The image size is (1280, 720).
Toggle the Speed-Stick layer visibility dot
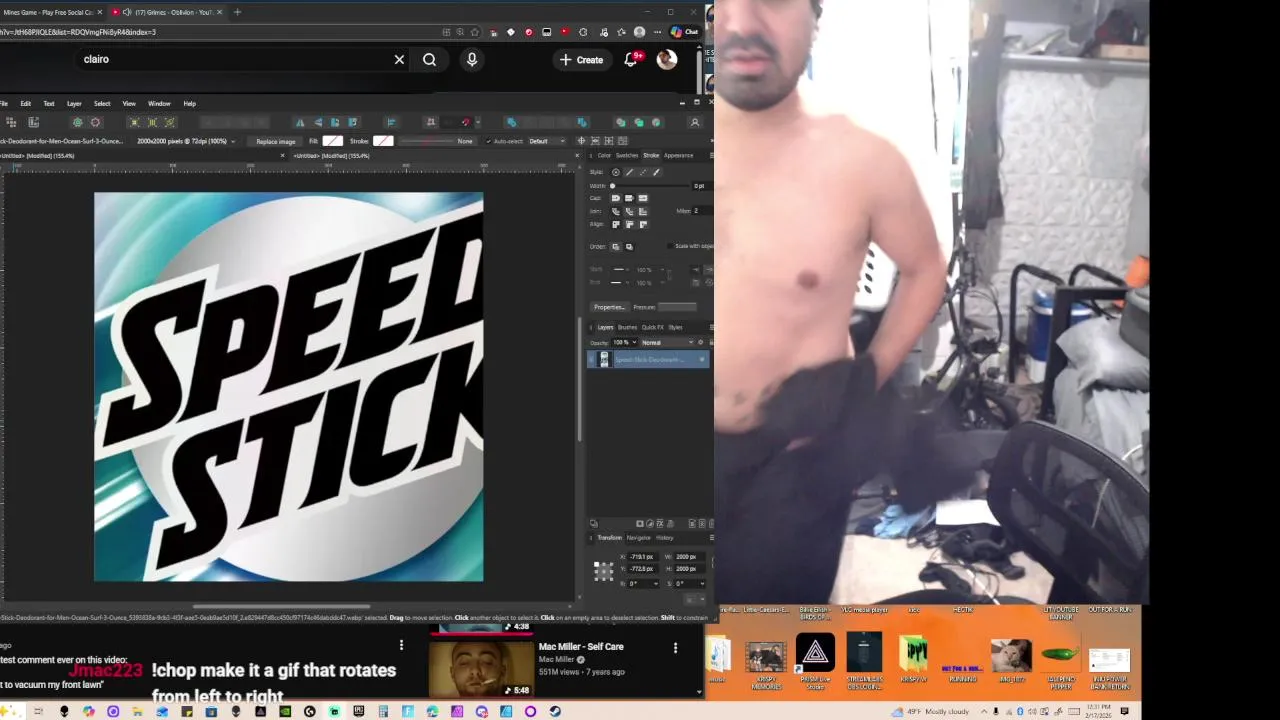(x=702, y=360)
